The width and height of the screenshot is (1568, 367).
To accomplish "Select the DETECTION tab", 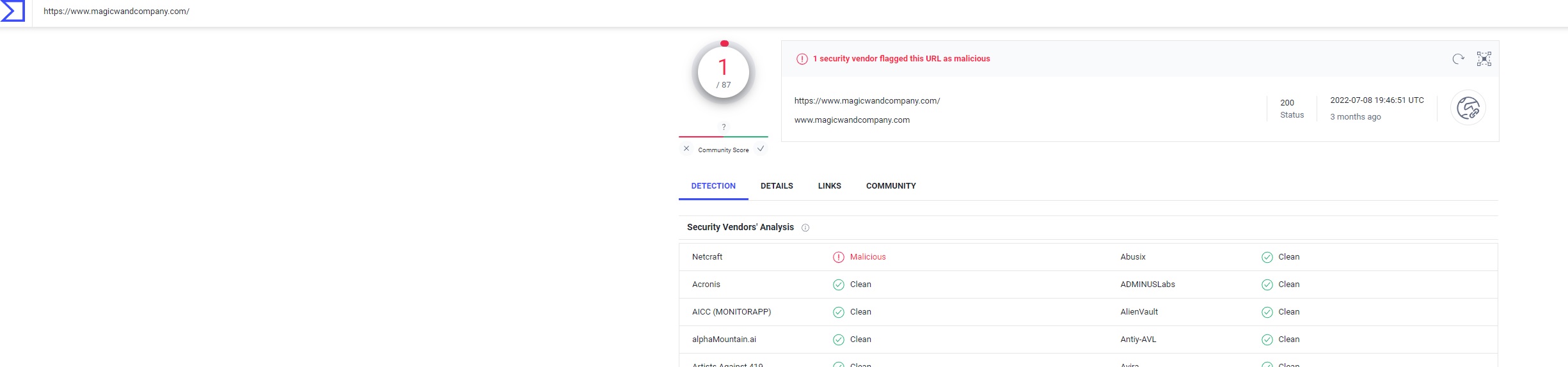I will [x=713, y=186].
